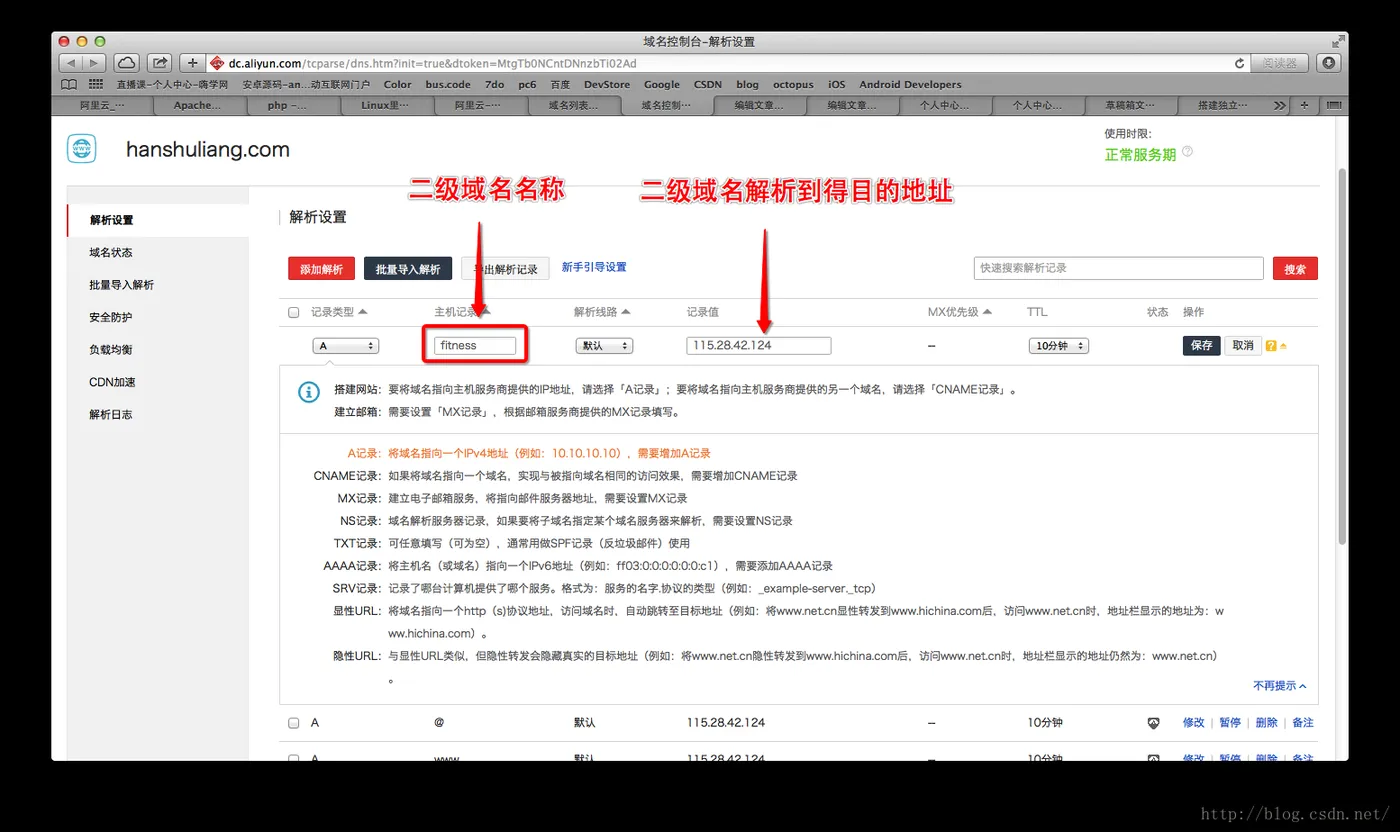Click the plus add-bookmark button beside the address bar
The image size is (1400, 832).
tap(193, 62)
